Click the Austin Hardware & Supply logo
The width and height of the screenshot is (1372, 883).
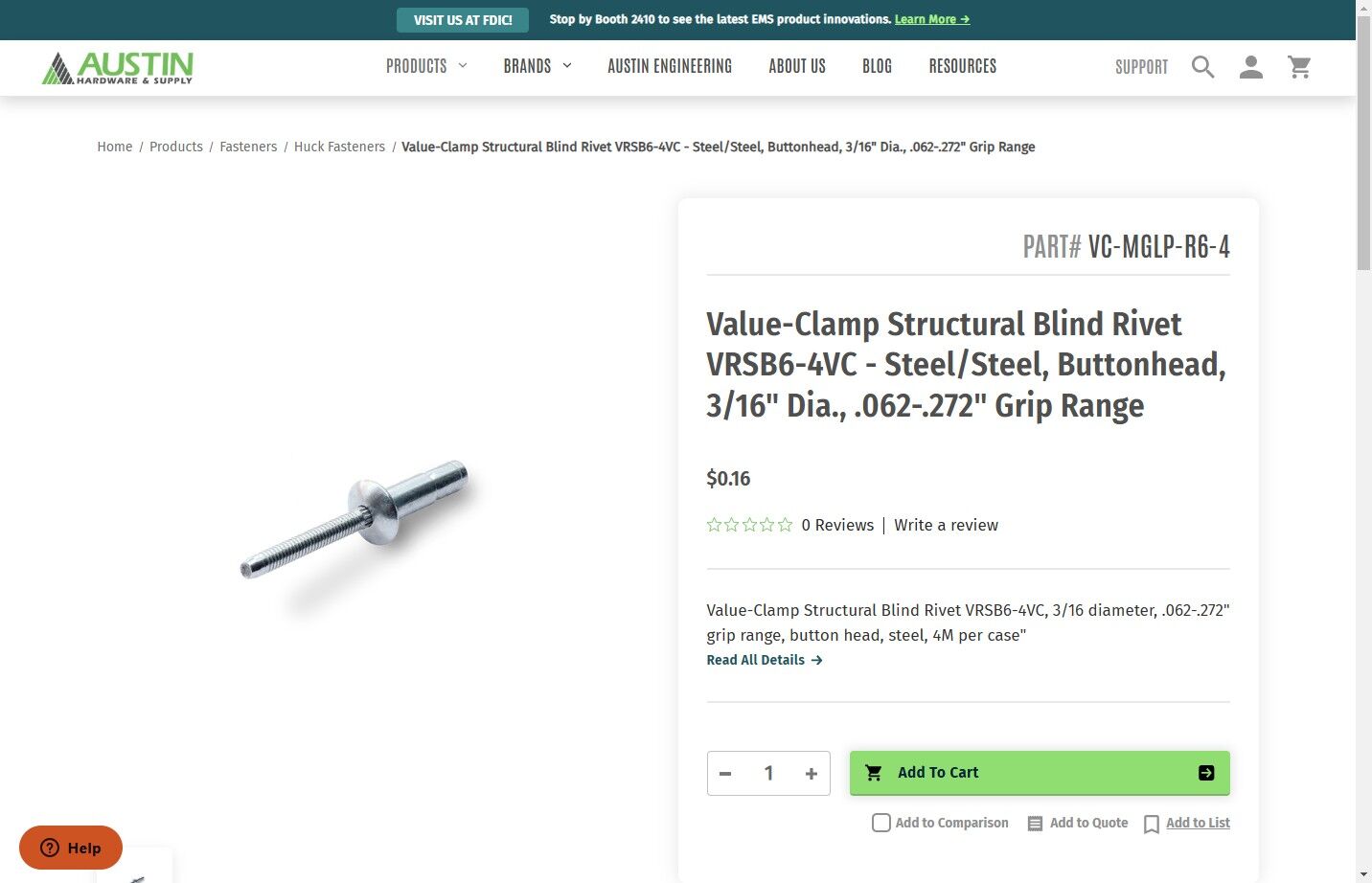click(x=118, y=67)
